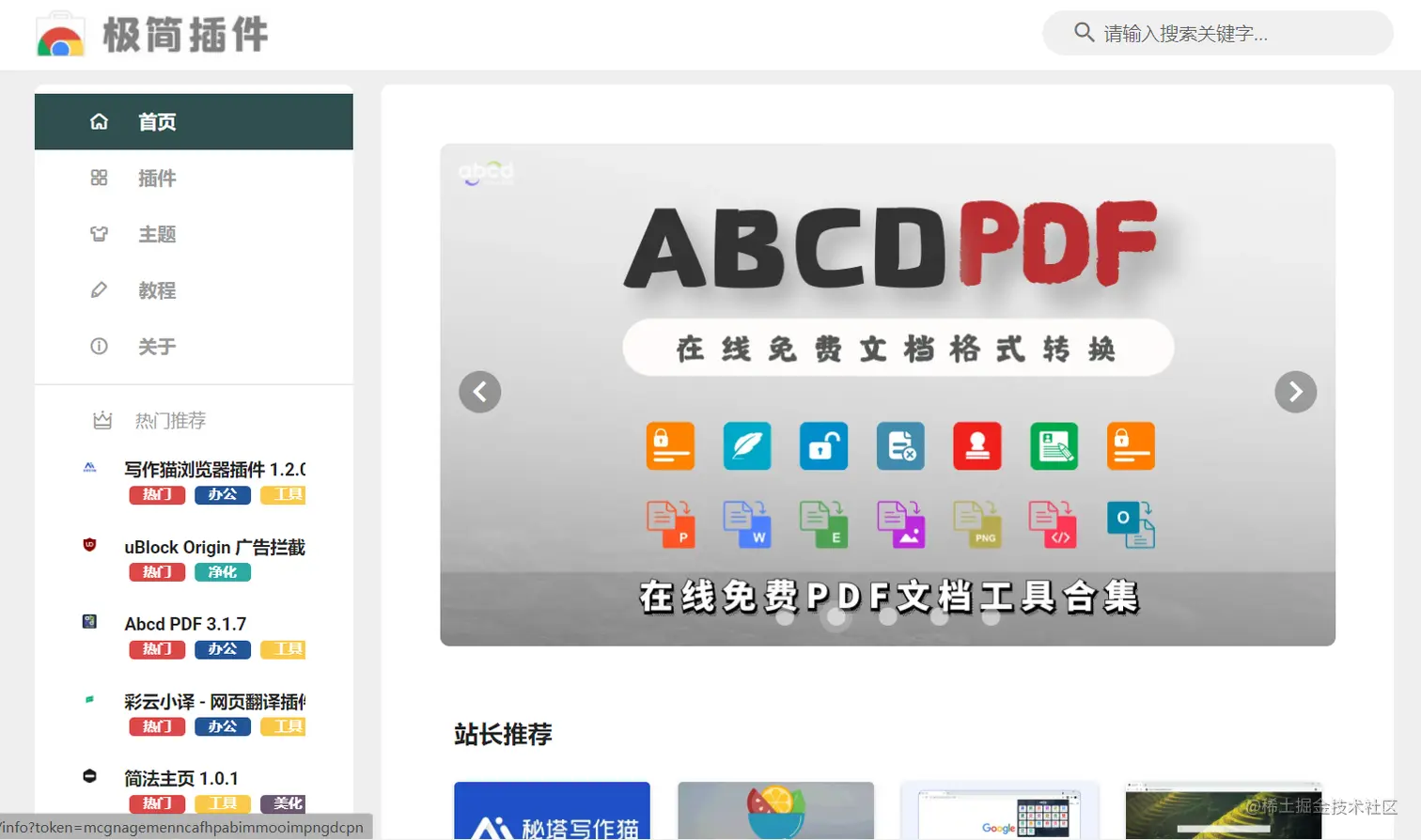Screen dimensions: 1421x840
Task: Open 写作猫浏览器插件 1.2 entry
Action: [215, 469]
